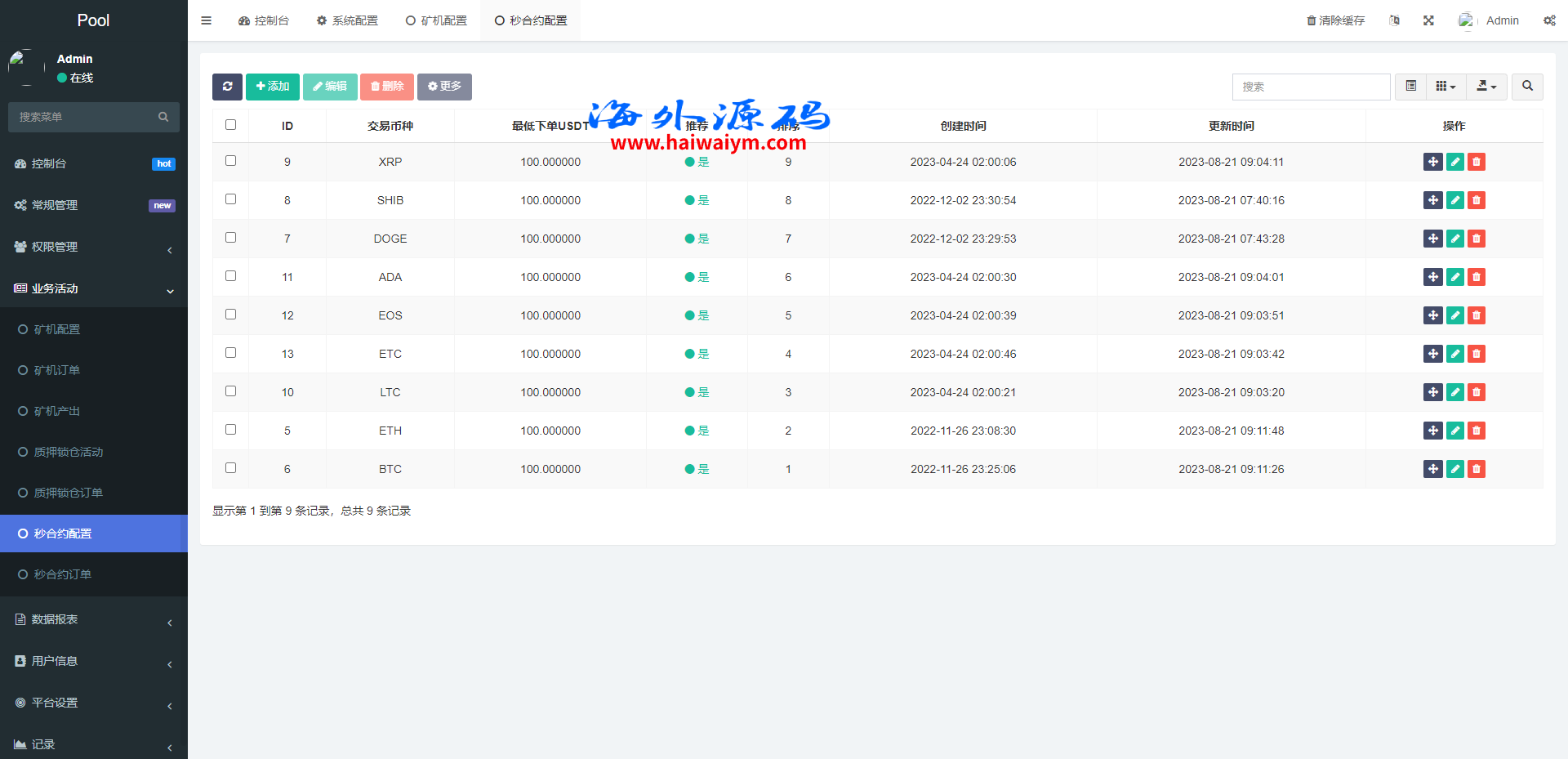The height and width of the screenshot is (759, 1568).
Task: Click the green 添加 button
Action: click(272, 87)
